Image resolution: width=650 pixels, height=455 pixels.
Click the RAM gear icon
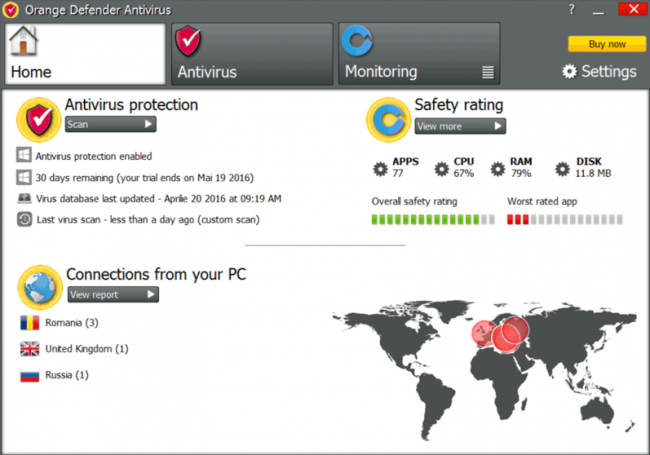[498, 169]
